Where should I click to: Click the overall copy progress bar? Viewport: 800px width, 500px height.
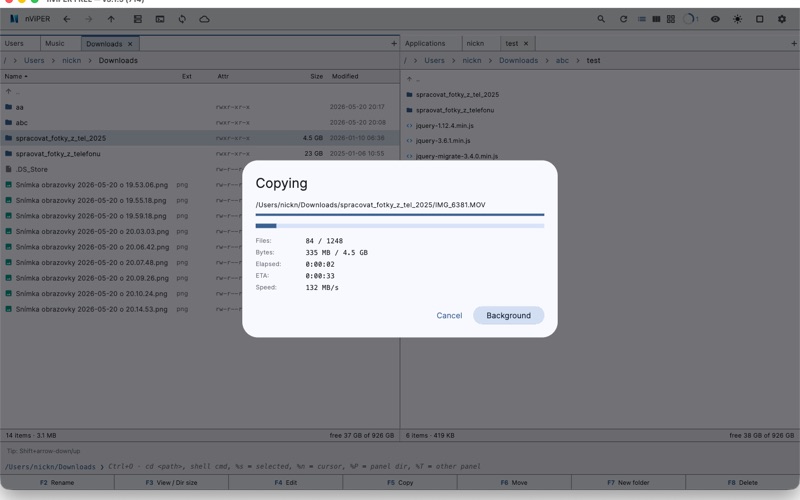(399, 226)
